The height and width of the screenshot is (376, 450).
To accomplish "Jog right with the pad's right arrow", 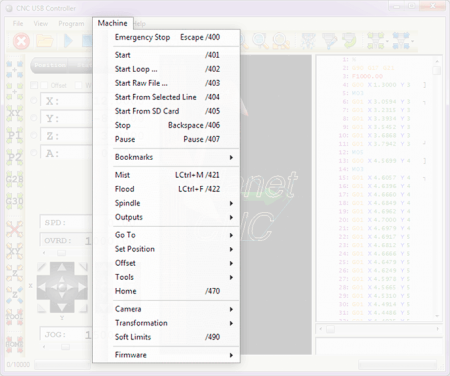I will click(x=82, y=287).
